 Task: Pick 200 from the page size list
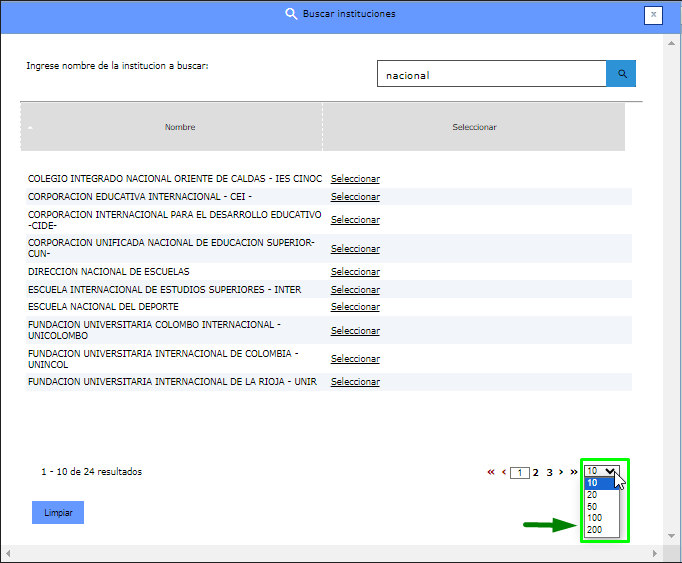pos(595,530)
